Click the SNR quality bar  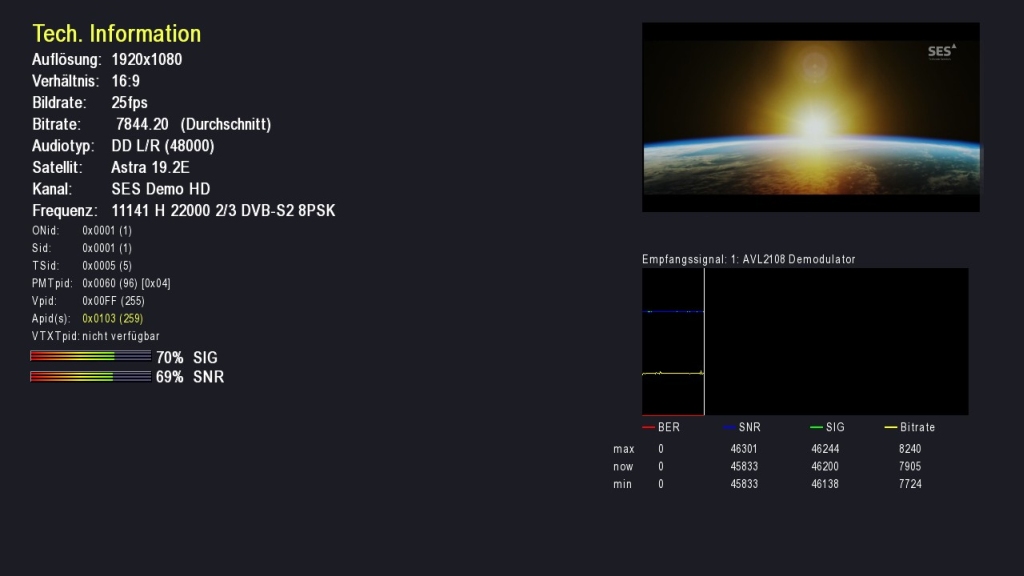90,376
